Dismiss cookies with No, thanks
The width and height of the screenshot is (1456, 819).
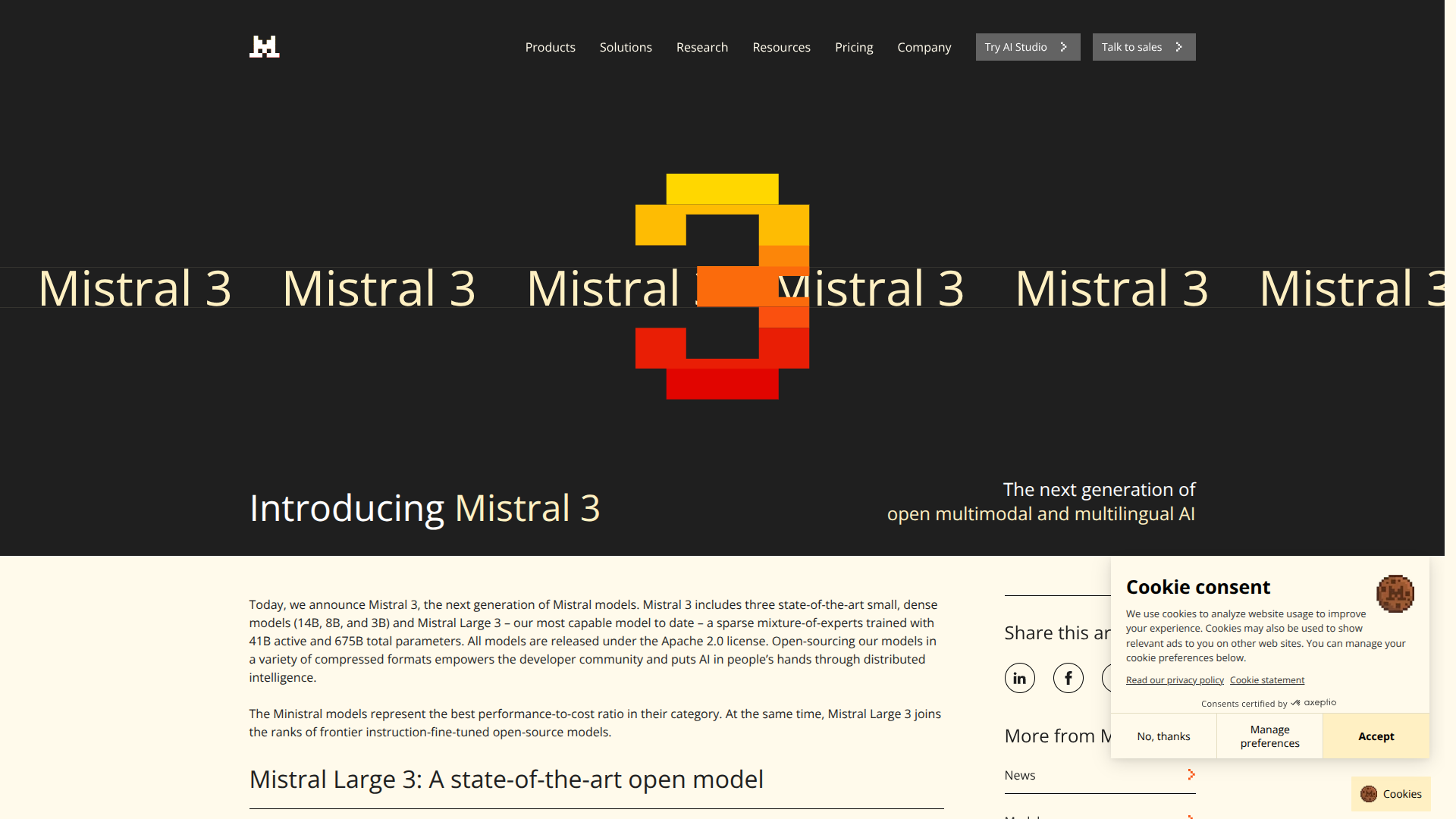coord(1163,736)
